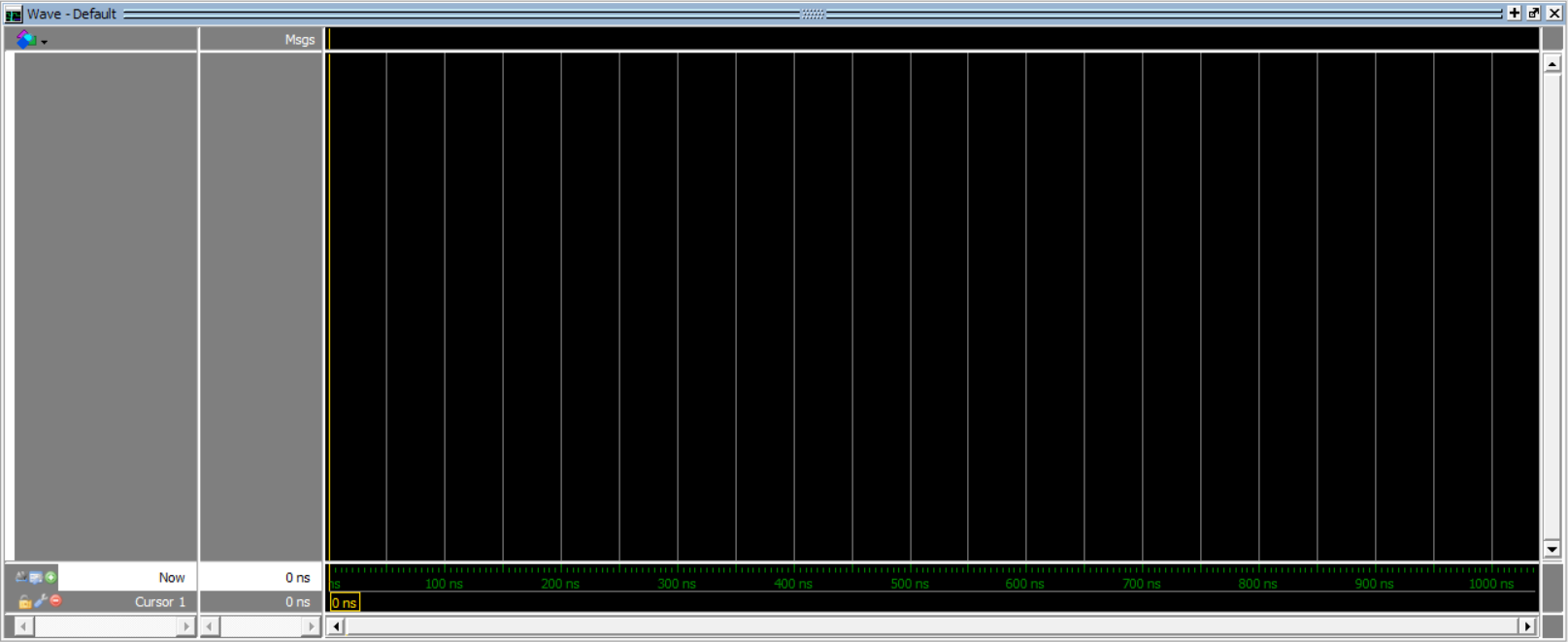1568x642 pixels.
Task: Click right arrow of names pane scrollbar
Action: point(186,626)
